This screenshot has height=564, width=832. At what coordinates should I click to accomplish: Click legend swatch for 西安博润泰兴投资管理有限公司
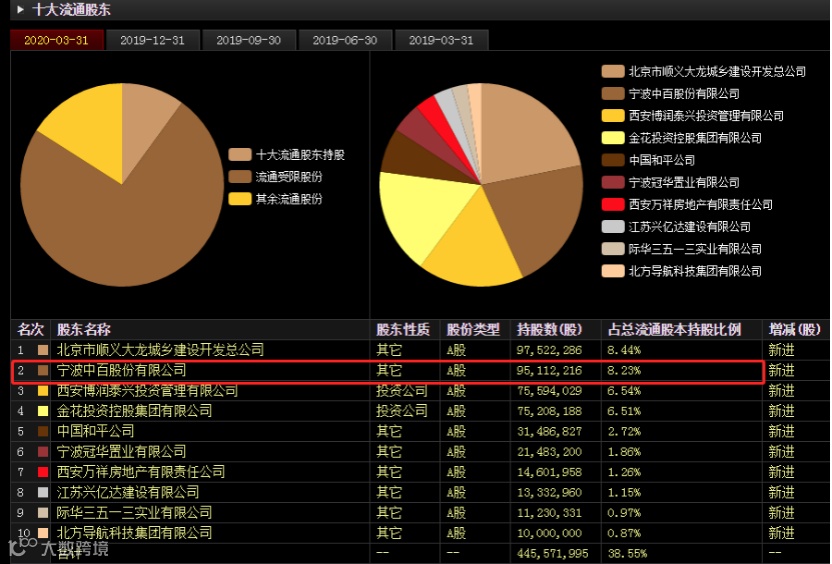coord(613,116)
